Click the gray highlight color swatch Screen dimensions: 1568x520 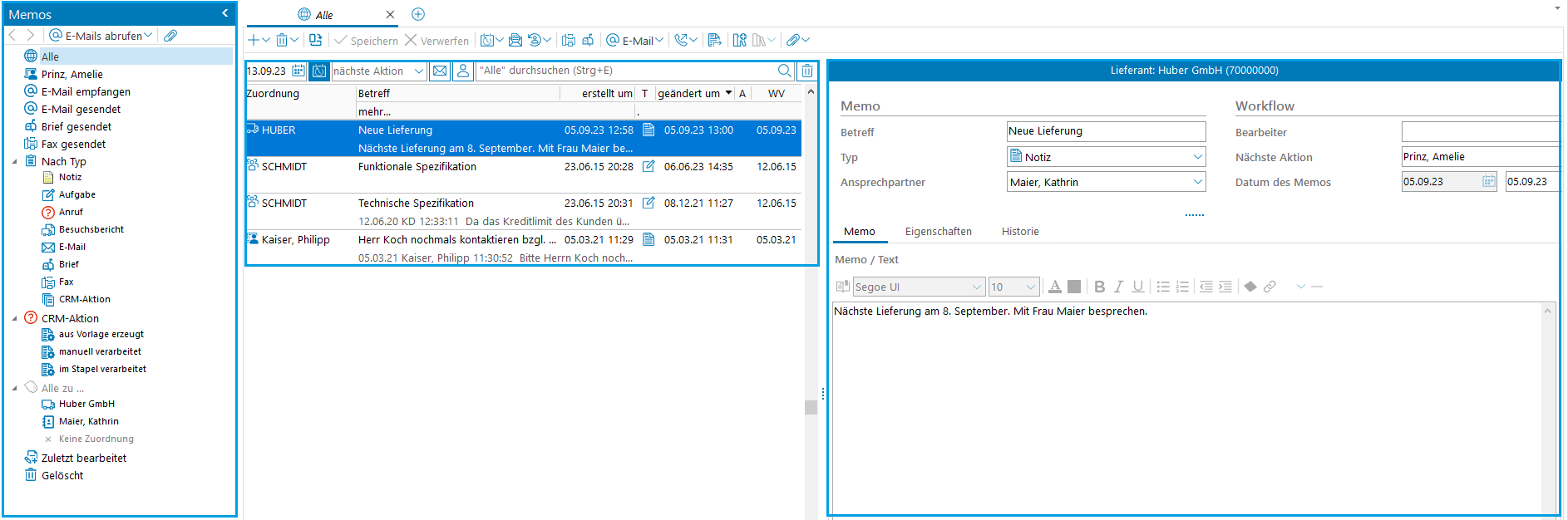[x=1074, y=287]
